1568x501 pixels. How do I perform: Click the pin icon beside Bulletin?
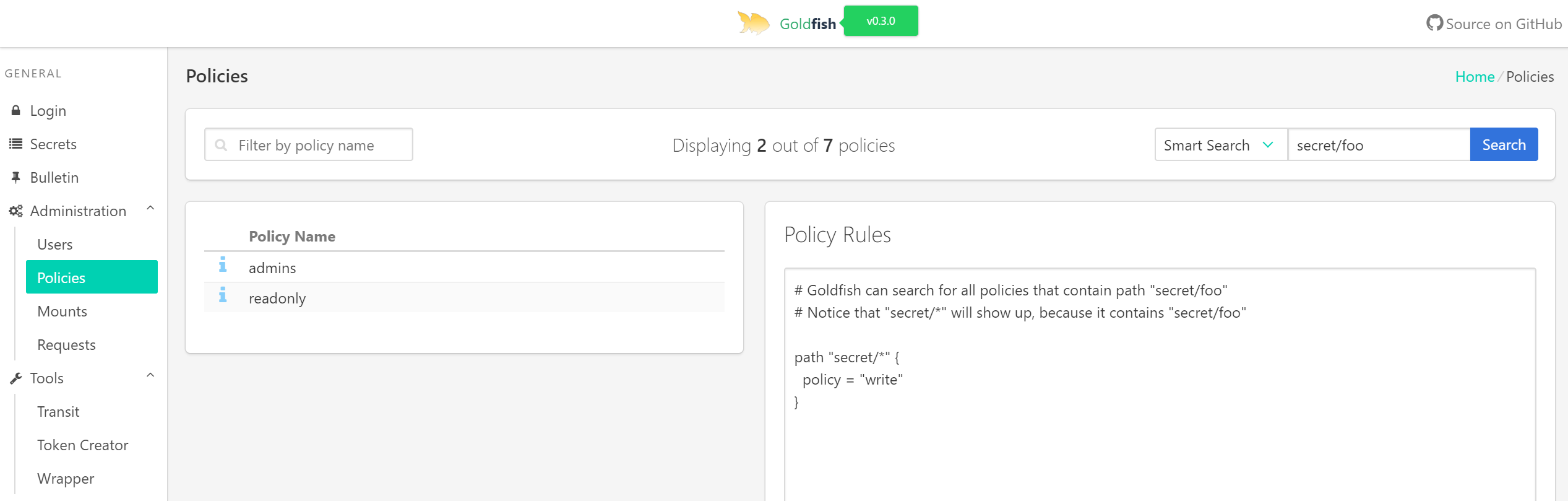coord(16,177)
